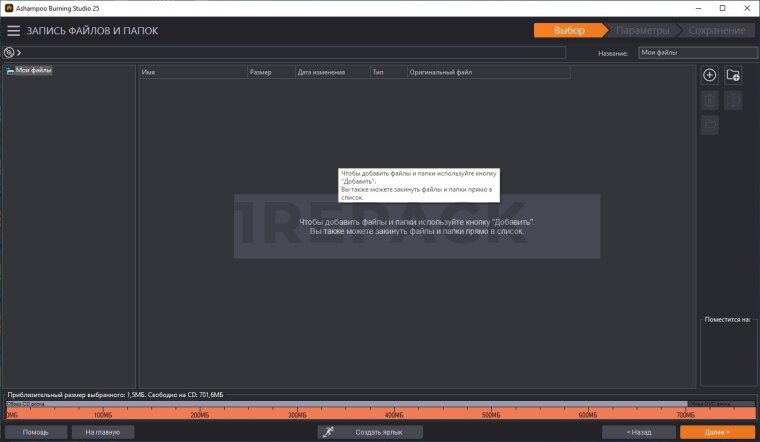760x442 pixels.
Task: Sort by the Размер column header
Action: tap(271, 72)
